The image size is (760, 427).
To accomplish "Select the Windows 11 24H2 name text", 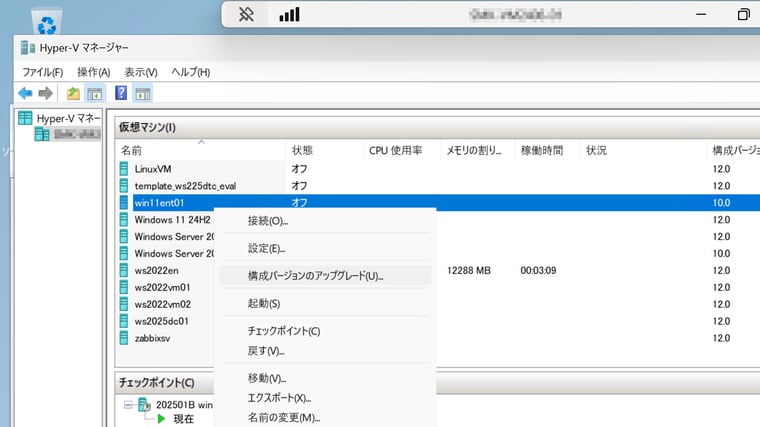I will point(173,220).
